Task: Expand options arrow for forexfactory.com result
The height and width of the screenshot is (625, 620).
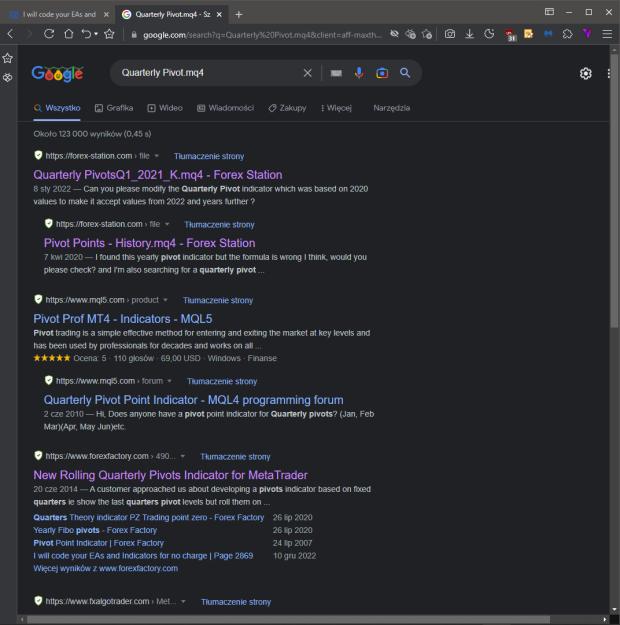Action: tap(183, 456)
